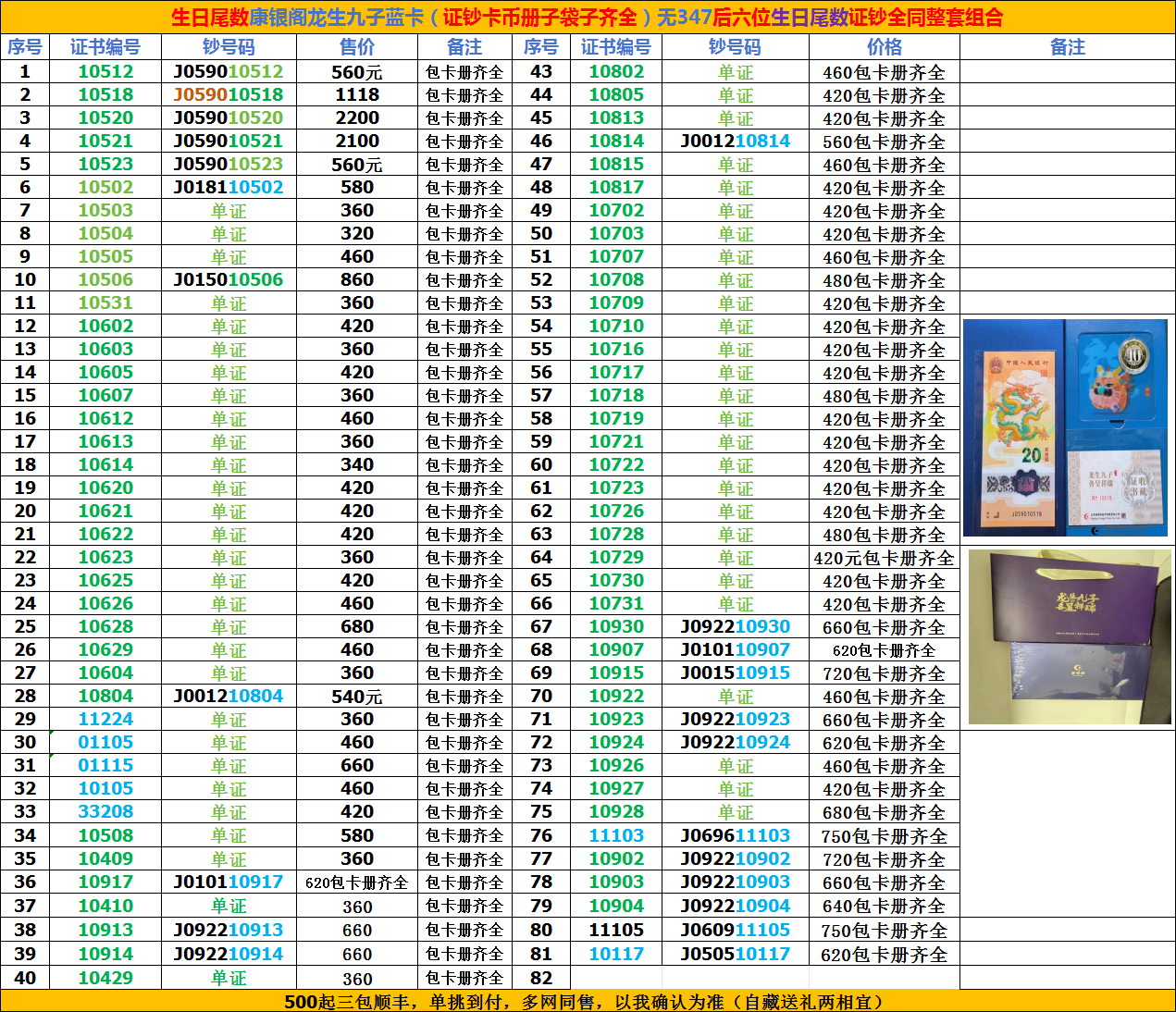Viewport: 1176px width, 1012px height.
Task: Click the footer note starting with 500起三包顺丰
Action: click(588, 1002)
